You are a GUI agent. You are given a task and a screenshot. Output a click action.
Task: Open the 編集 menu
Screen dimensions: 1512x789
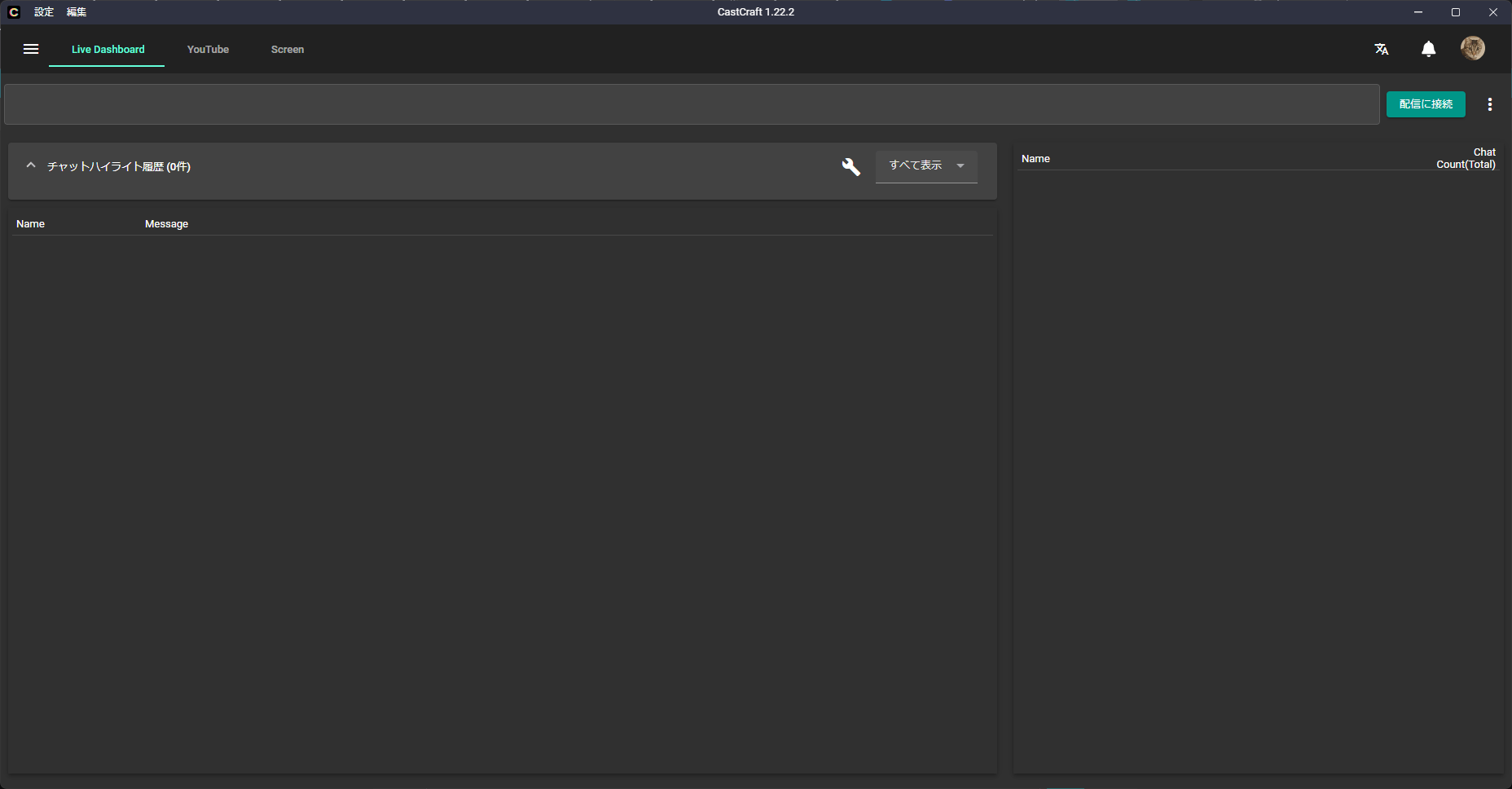point(77,12)
